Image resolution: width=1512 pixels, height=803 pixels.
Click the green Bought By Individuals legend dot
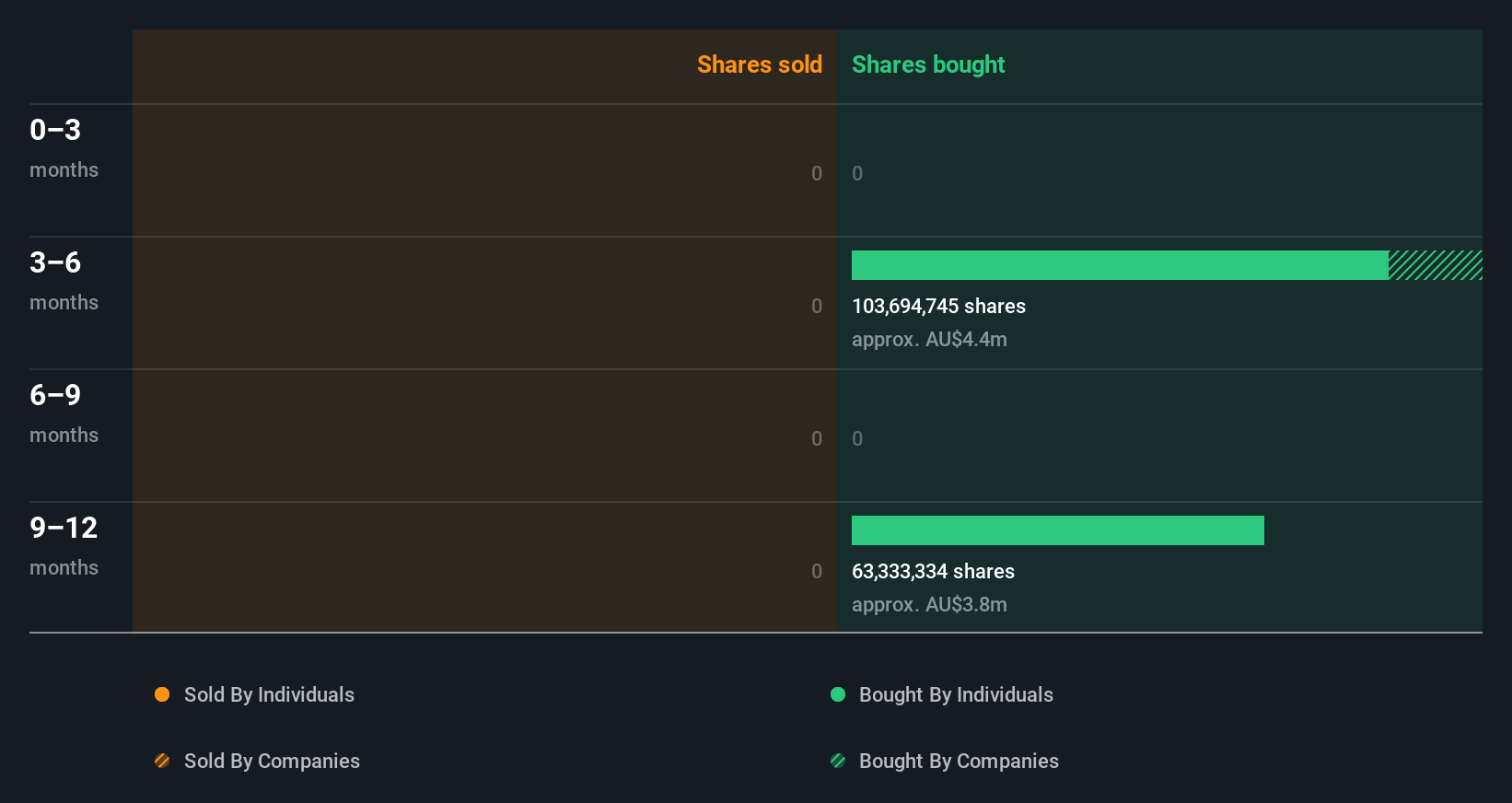[x=838, y=694]
